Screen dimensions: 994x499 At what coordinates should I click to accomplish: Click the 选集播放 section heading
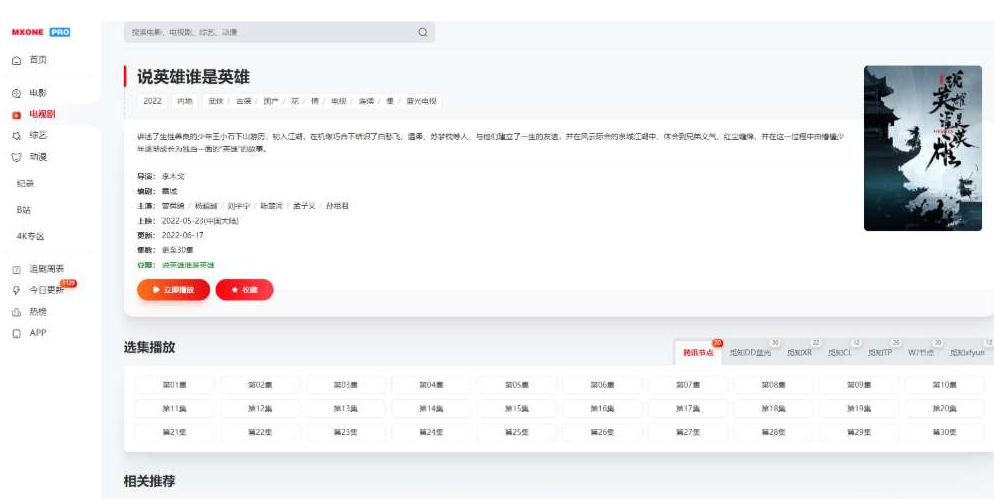click(x=150, y=347)
